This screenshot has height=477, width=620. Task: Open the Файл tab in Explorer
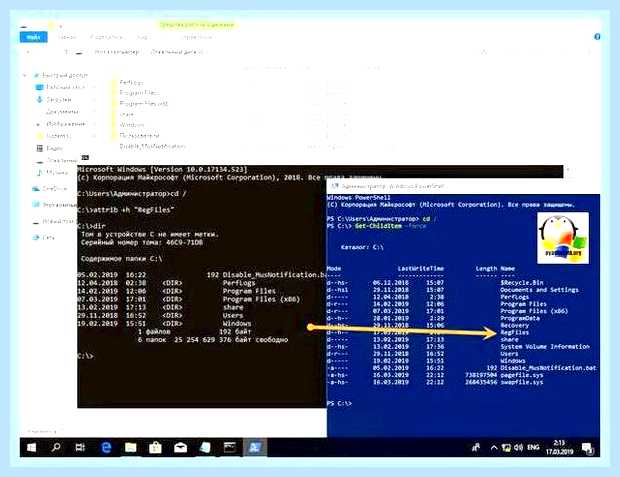click(x=34, y=37)
